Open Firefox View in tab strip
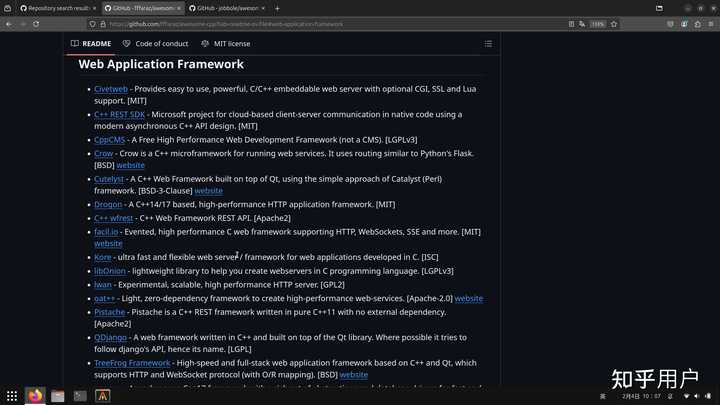Screen dimensions: 720x405 pyautogui.click(x=7, y=8)
